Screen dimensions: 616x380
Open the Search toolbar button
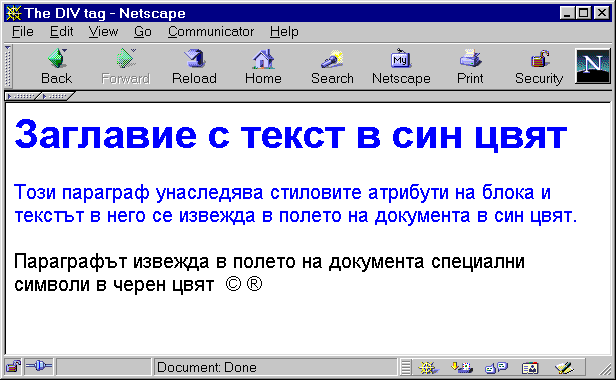point(332,66)
